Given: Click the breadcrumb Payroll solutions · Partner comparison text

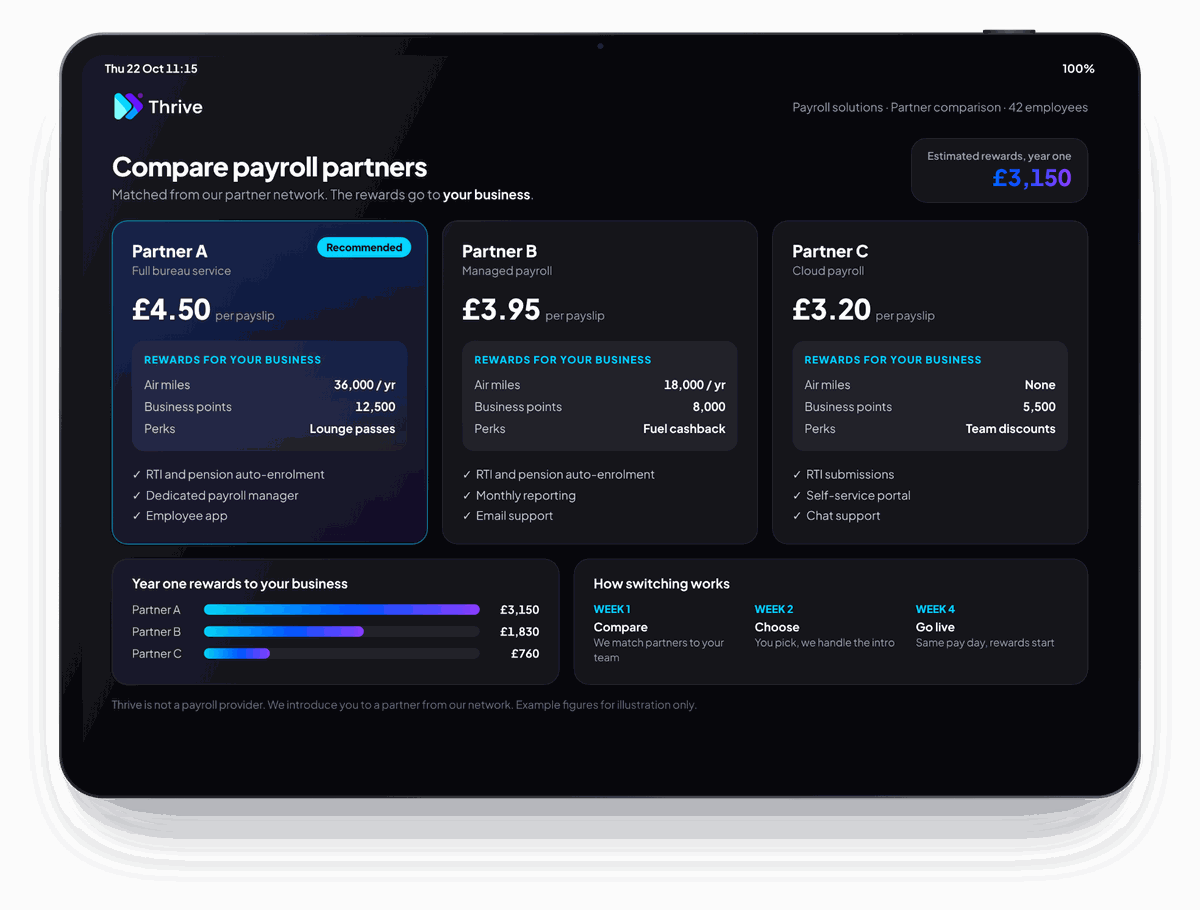Looking at the screenshot, I should coord(897,107).
